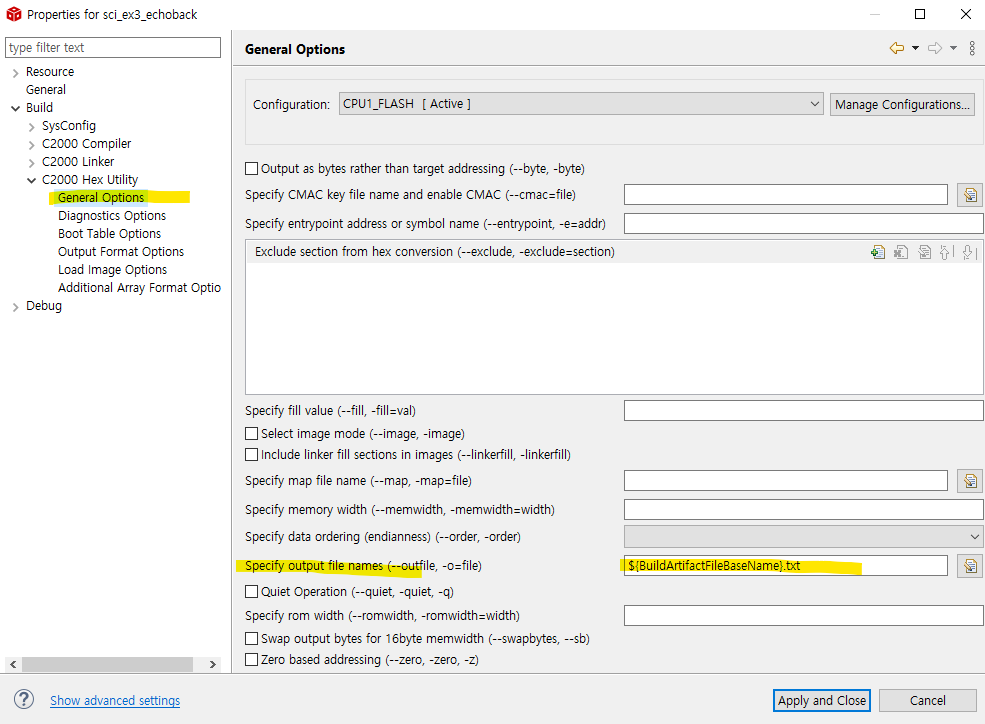Image resolution: width=985 pixels, height=724 pixels.
Task: Select the Resource tree item label
Action: pyautogui.click(x=50, y=72)
